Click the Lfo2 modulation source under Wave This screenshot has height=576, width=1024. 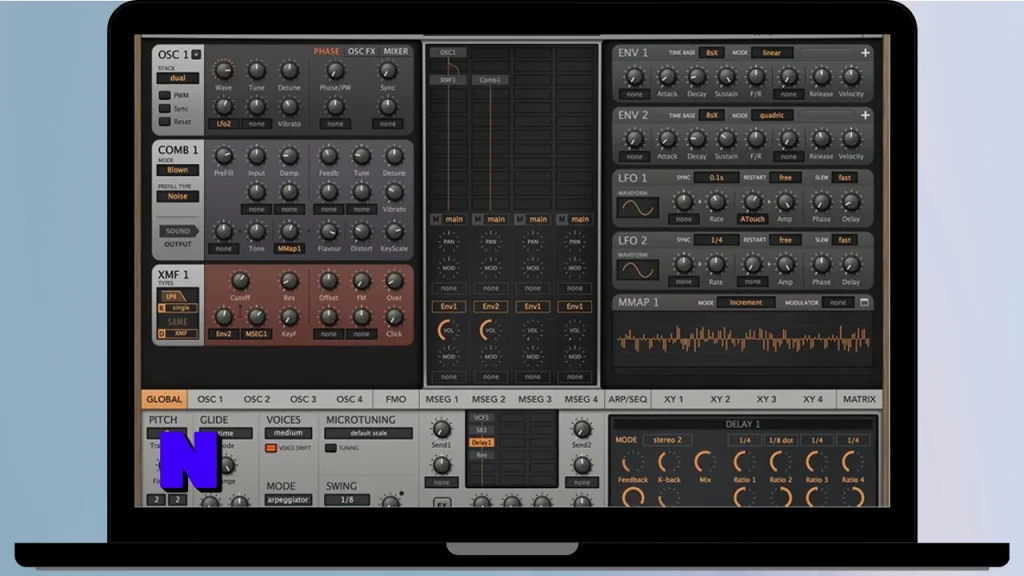tap(223, 124)
